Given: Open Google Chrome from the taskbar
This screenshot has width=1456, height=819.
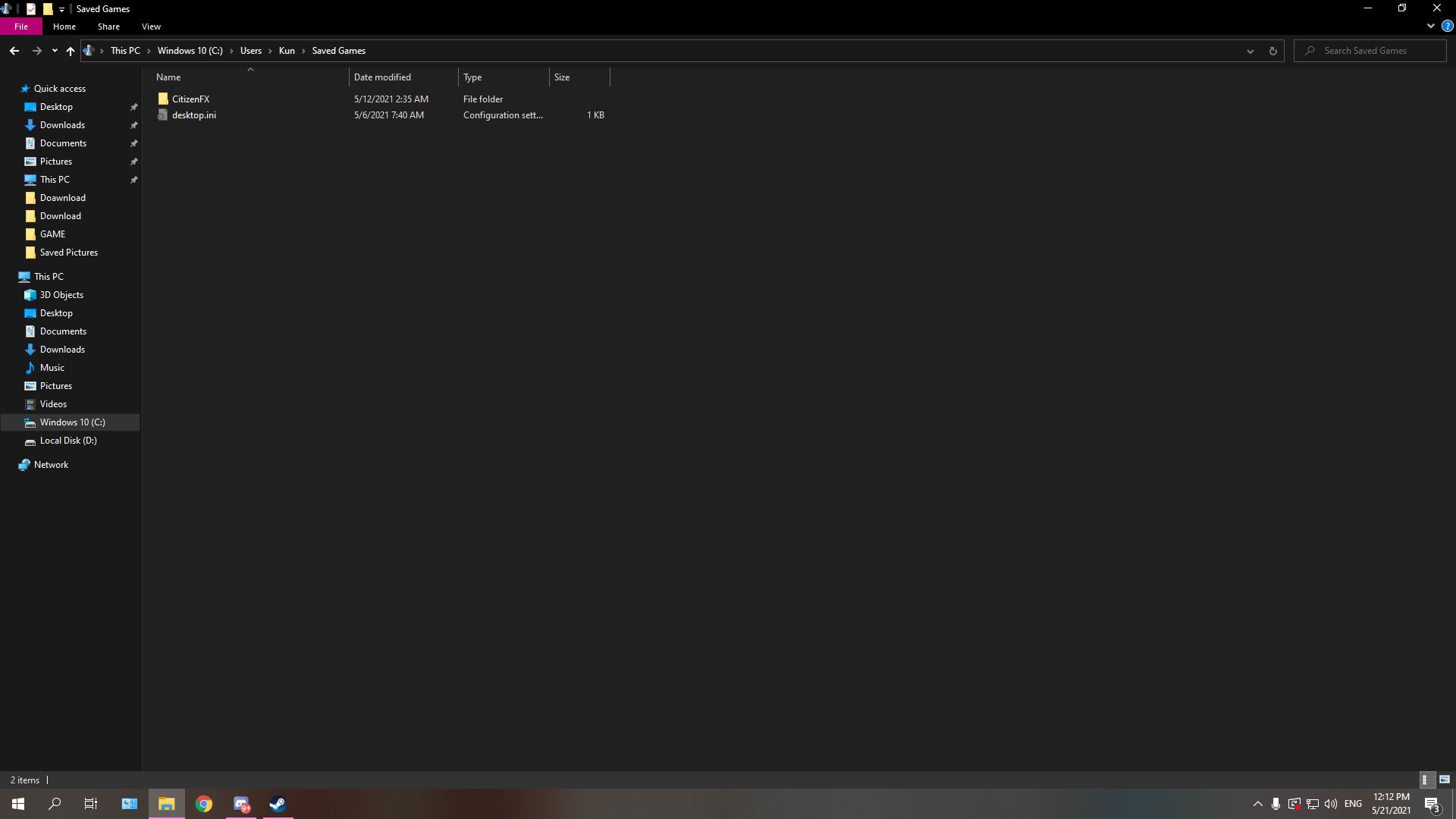Looking at the screenshot, I should pos(203,804).
